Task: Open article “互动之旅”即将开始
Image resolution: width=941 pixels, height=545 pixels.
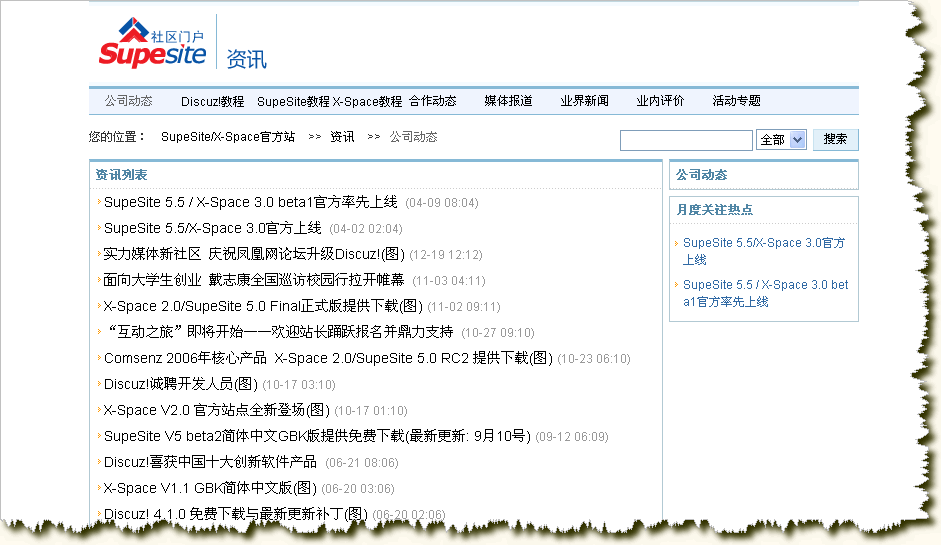Action: [280, 332]
